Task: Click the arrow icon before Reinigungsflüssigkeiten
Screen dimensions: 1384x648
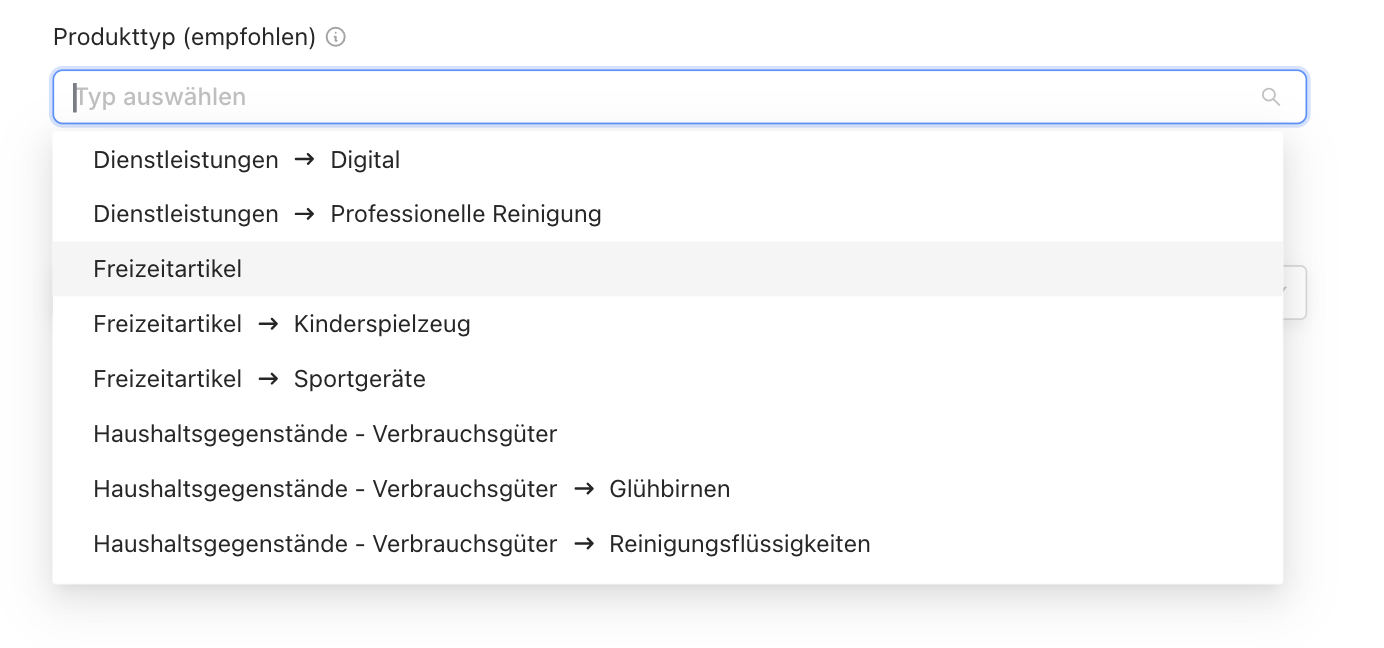Action: 584,544
